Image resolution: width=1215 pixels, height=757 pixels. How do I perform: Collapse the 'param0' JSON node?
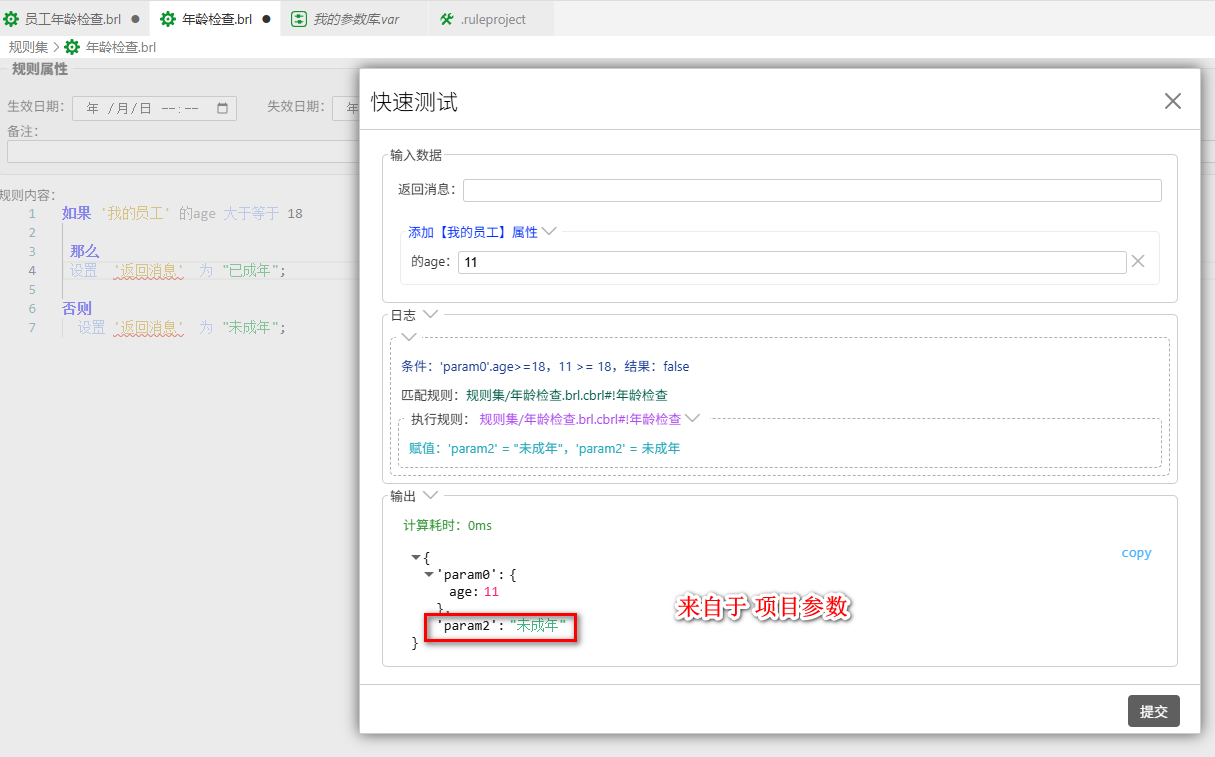pyautogui.click(x=429, y=574)
